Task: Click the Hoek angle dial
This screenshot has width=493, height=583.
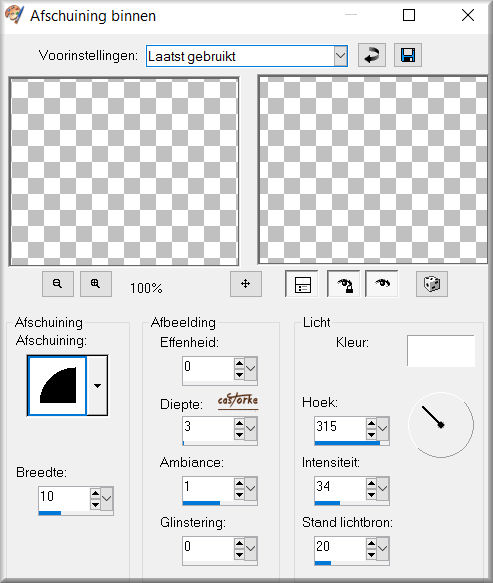Action: 441,425
